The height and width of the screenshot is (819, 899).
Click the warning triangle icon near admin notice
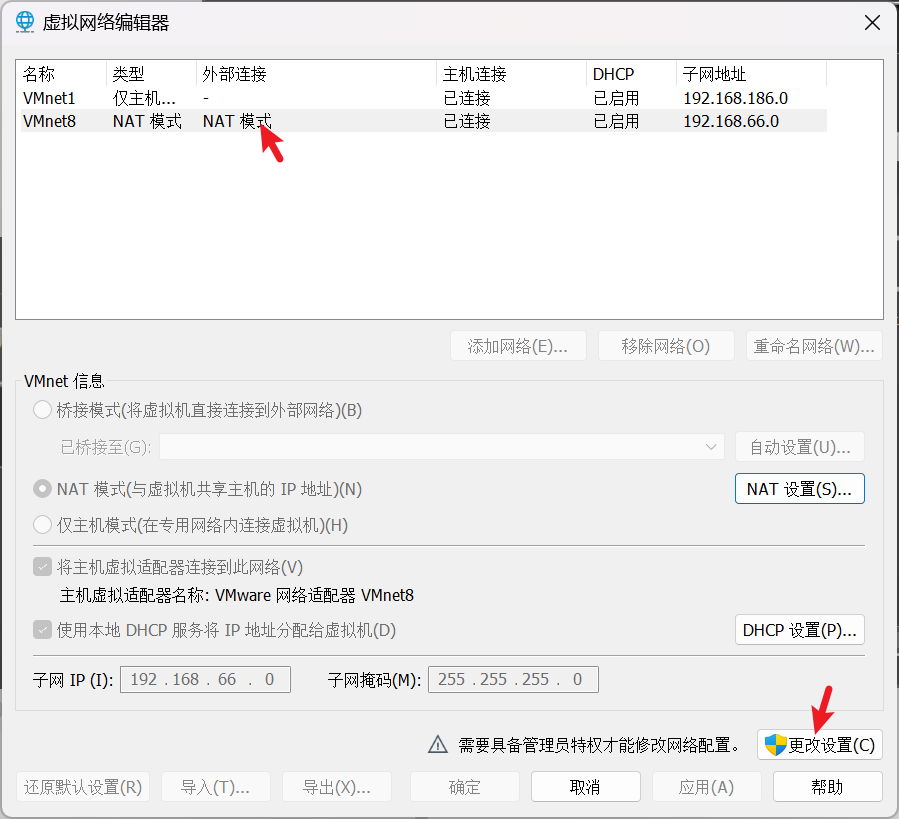438,744
